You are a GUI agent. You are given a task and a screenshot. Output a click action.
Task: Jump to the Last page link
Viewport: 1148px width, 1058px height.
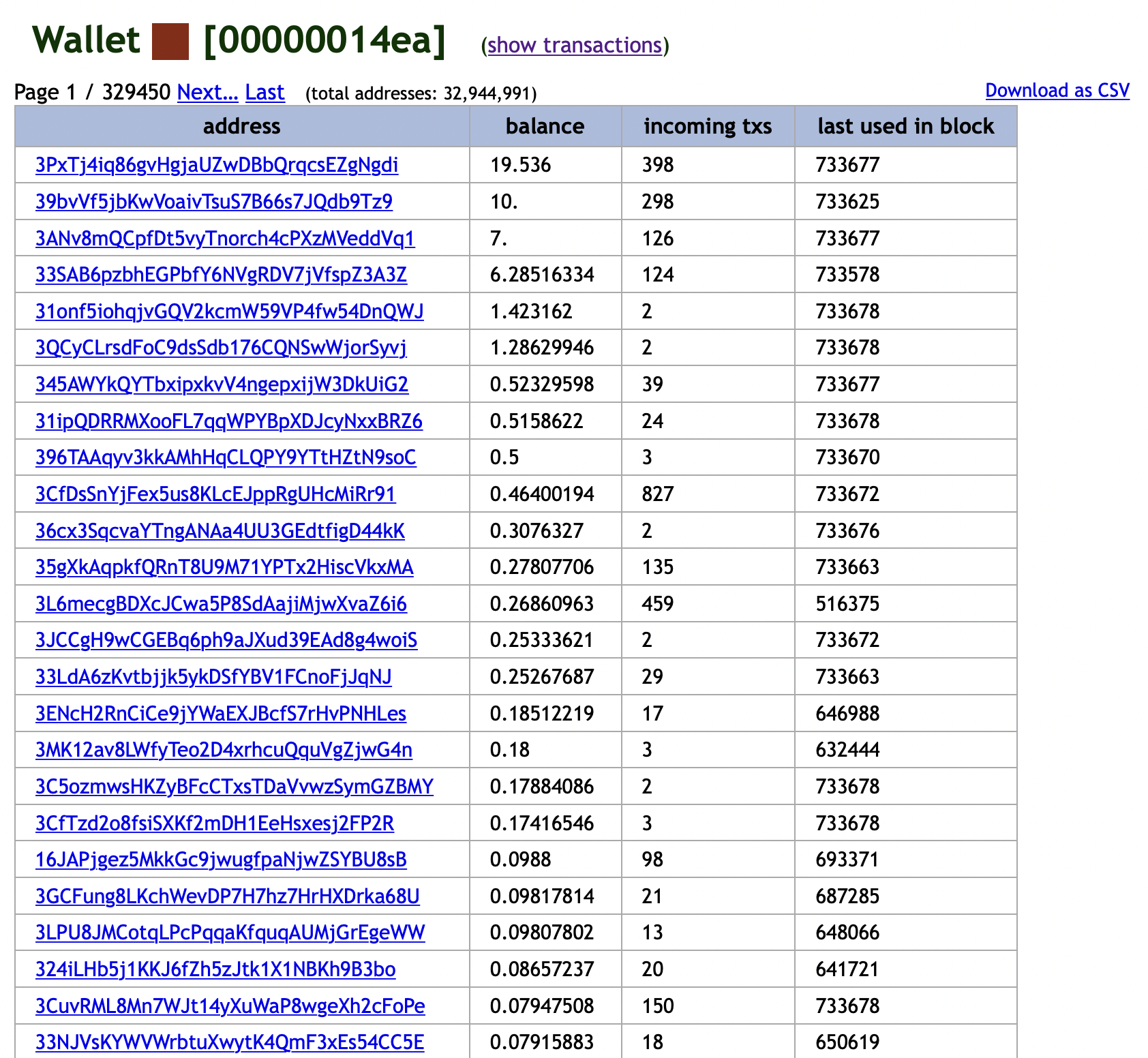point(265,92)
